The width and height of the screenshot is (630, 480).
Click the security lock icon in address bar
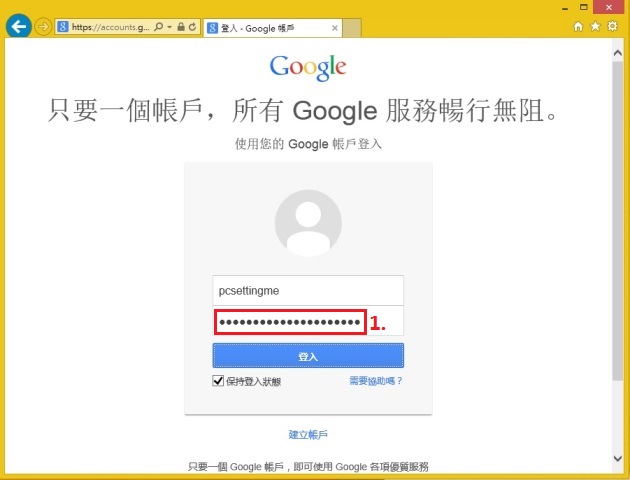[x=181, y=27]
